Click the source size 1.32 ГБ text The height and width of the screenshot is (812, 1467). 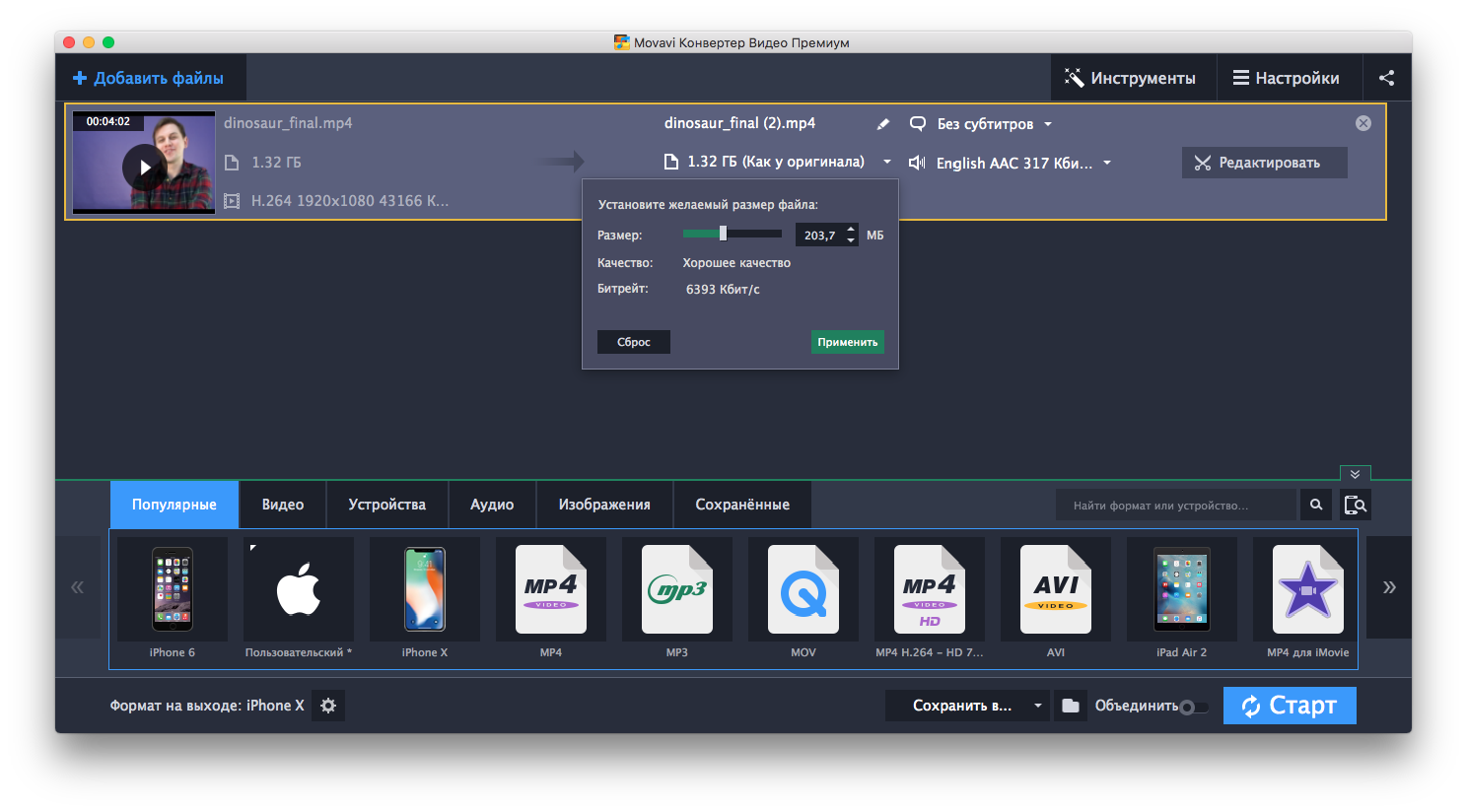[x=276, y=163]
